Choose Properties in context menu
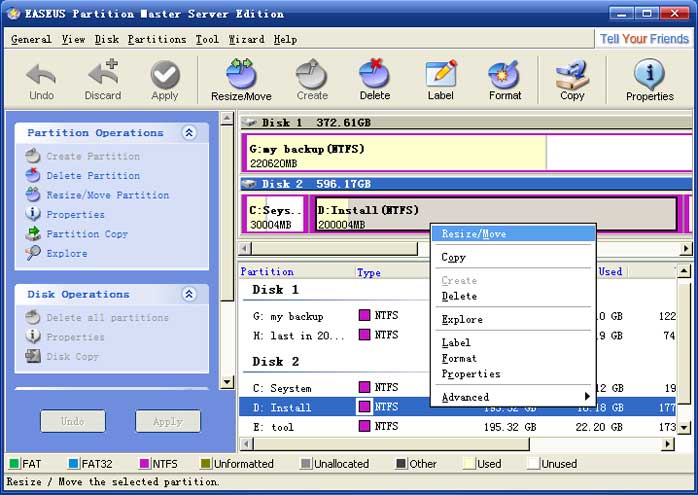 (x=514, y=373)
